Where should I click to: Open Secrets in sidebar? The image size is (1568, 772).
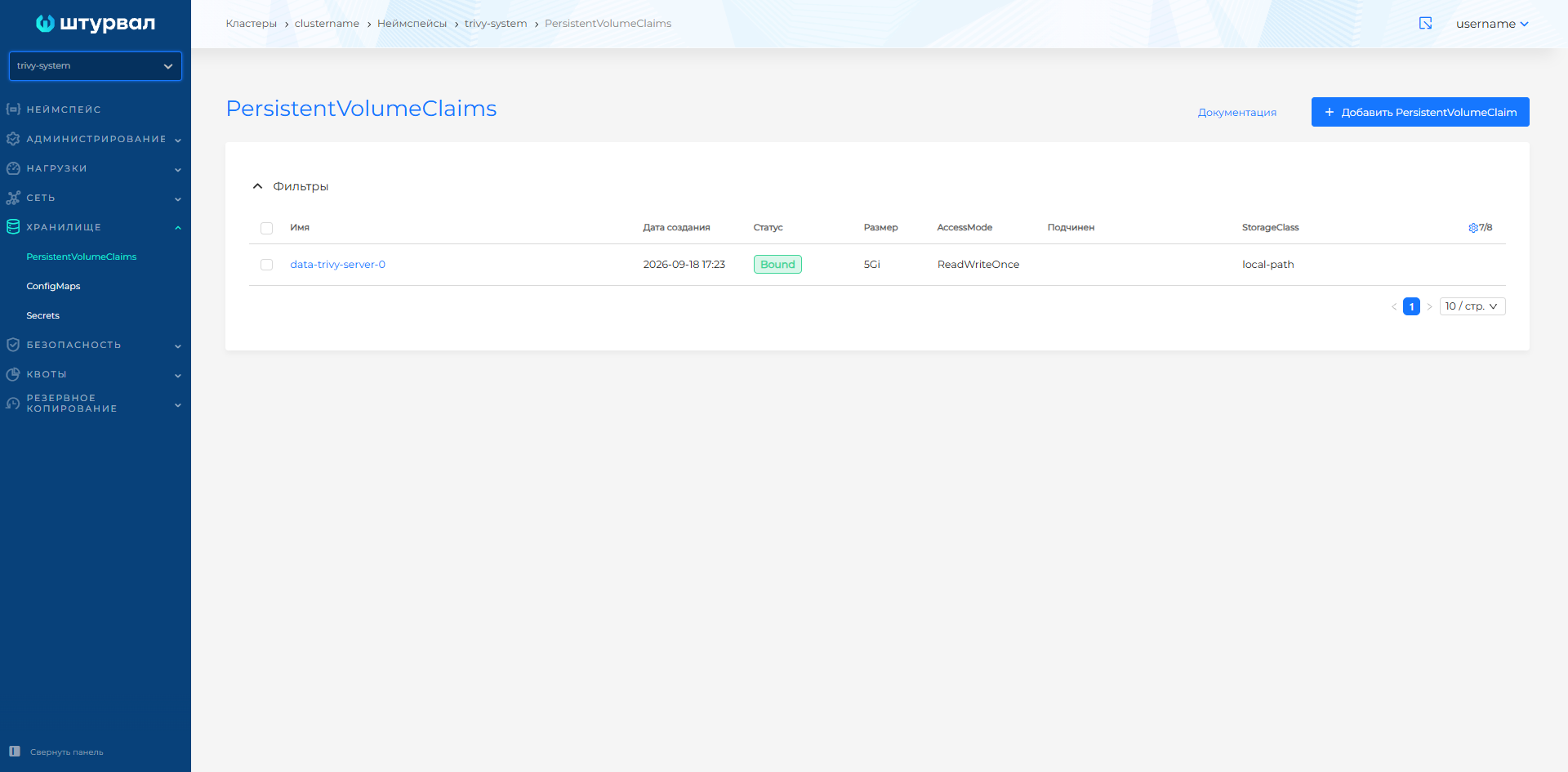42,315
